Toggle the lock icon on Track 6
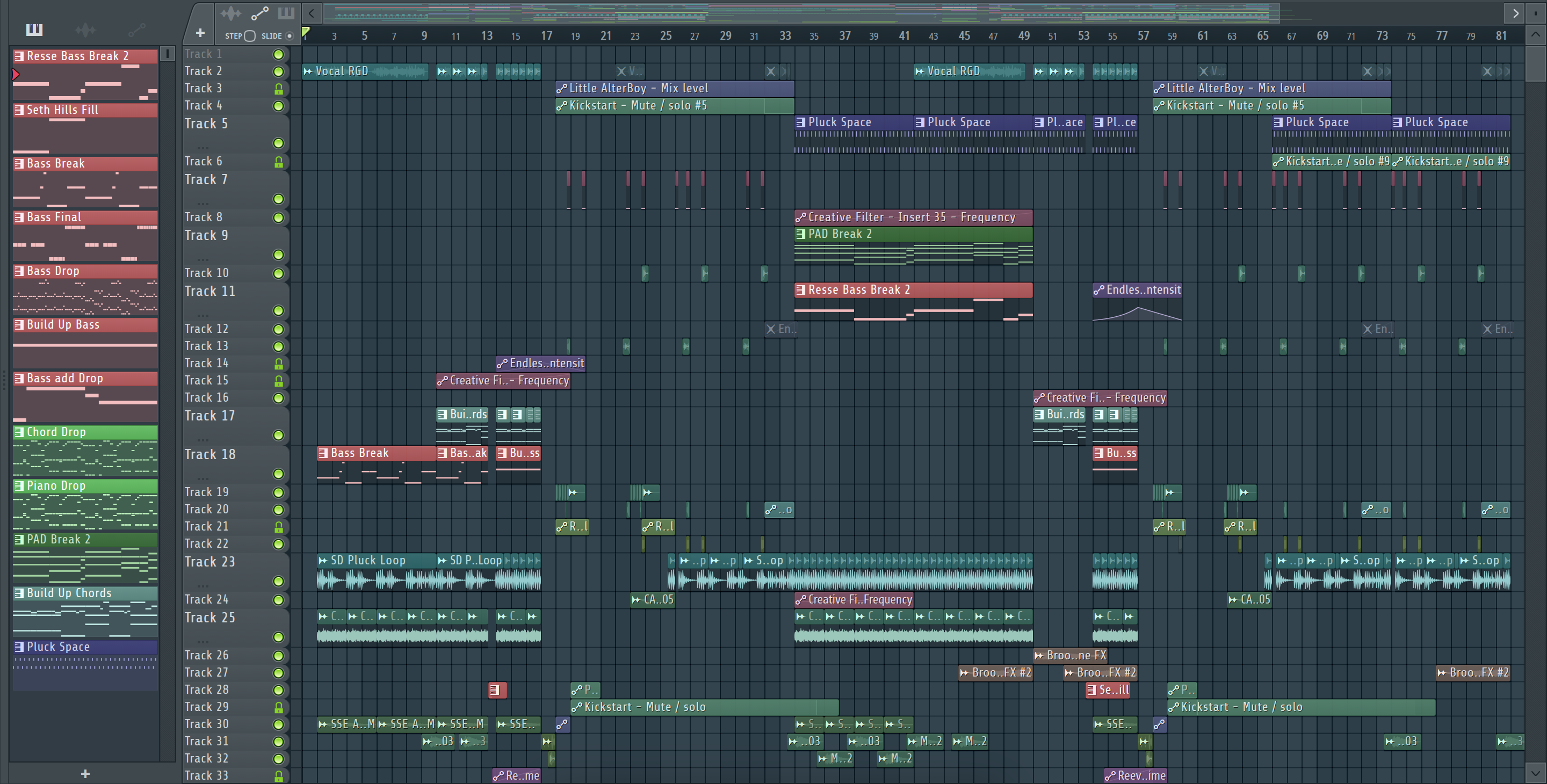The image size is (1547, 784). 279,162
